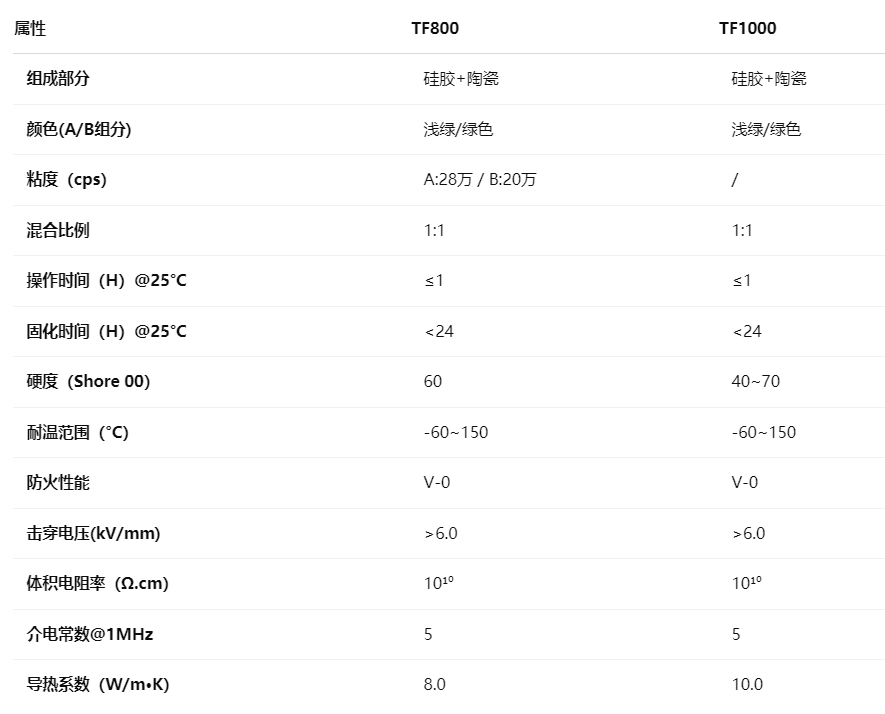Select the 硬度 (Shore 00) row label
This screenshot has width=885, height=714.
point(88,382)
